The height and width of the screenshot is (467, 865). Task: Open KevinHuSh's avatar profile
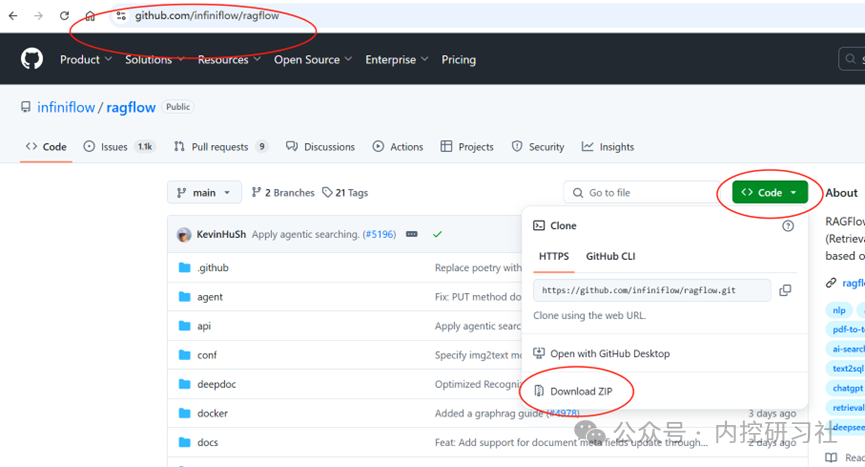point(184,234)
